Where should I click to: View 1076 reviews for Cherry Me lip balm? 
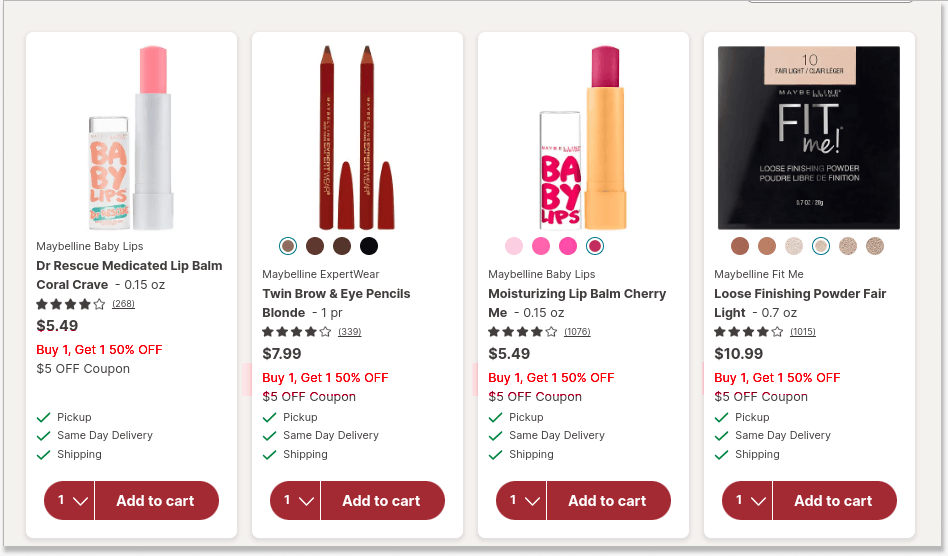pos(578,332)
